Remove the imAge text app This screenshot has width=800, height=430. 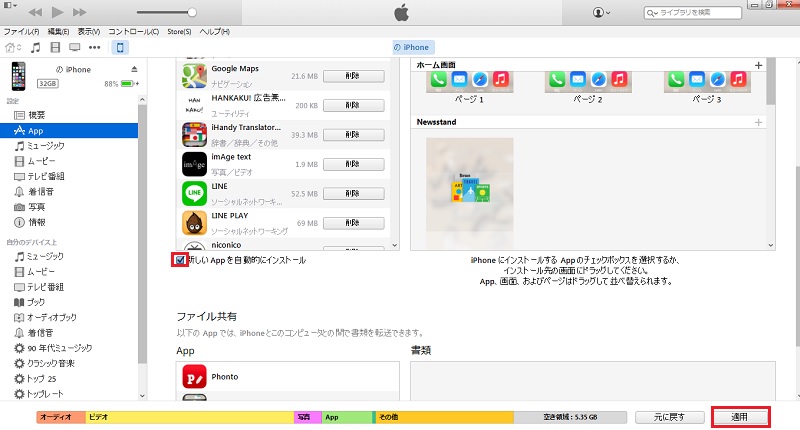click(354, 164)
